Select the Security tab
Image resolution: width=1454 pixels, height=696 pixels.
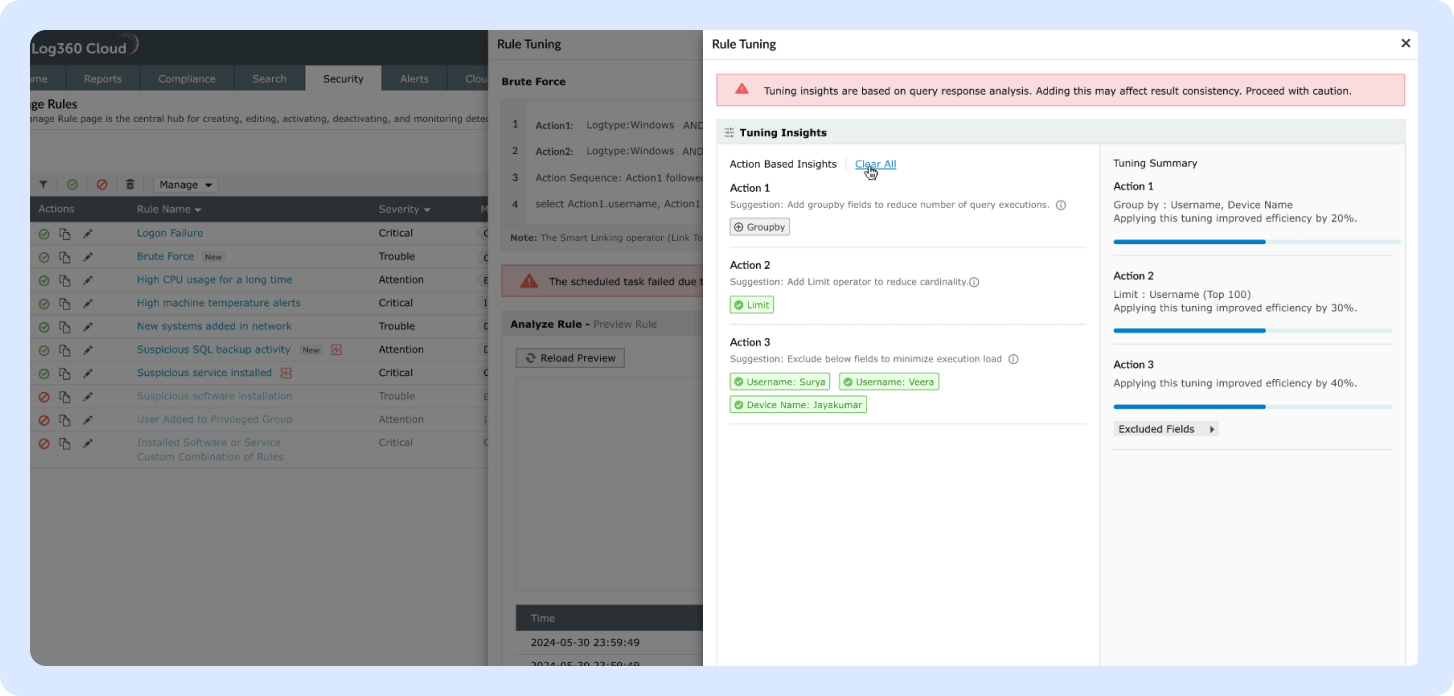tap(343, 79)
